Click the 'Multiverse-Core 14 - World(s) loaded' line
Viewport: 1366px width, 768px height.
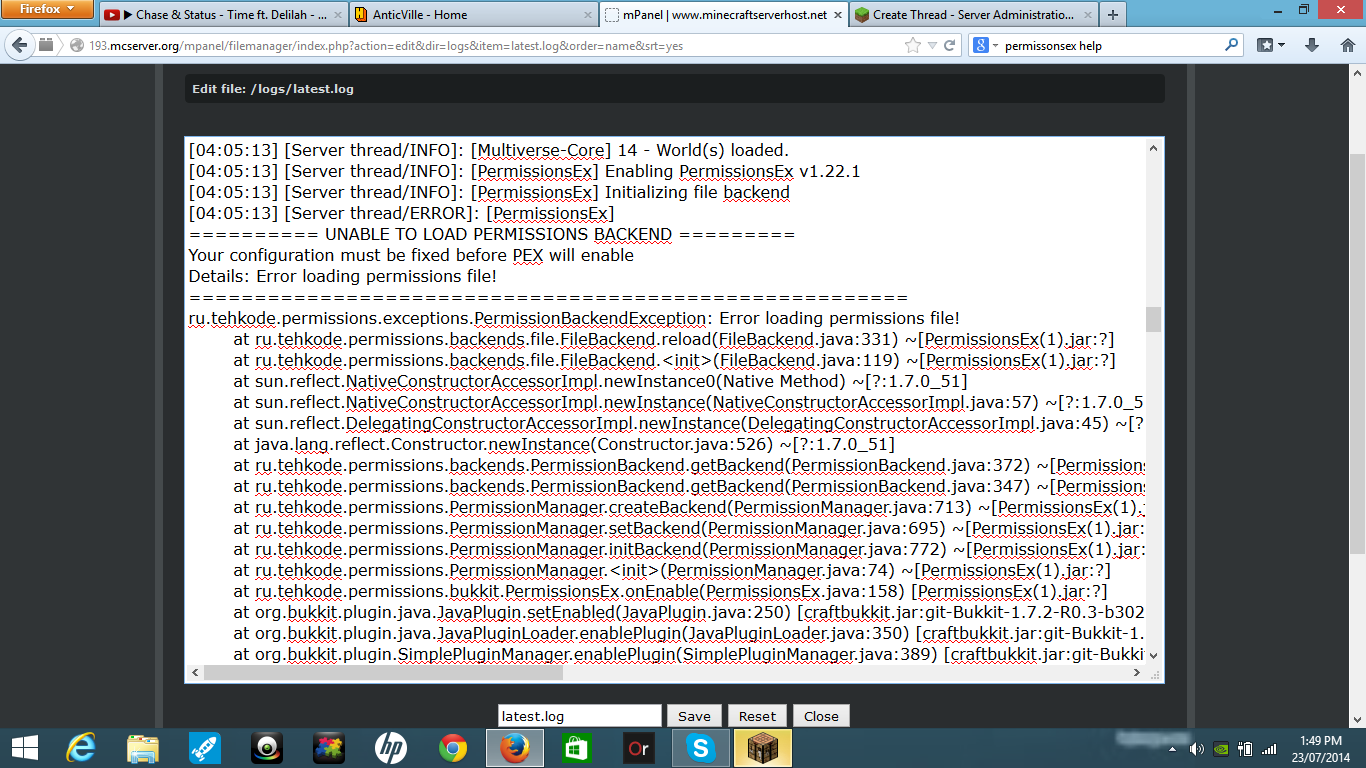488,150
